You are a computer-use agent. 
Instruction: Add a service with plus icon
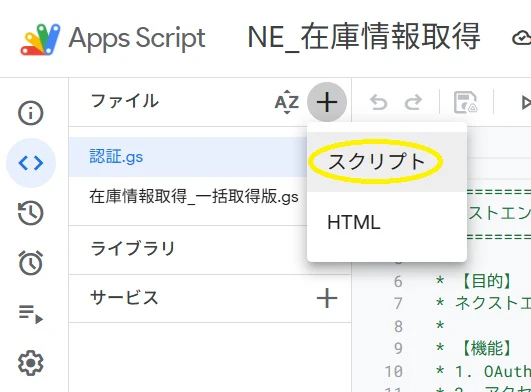(x=327, y=298)
